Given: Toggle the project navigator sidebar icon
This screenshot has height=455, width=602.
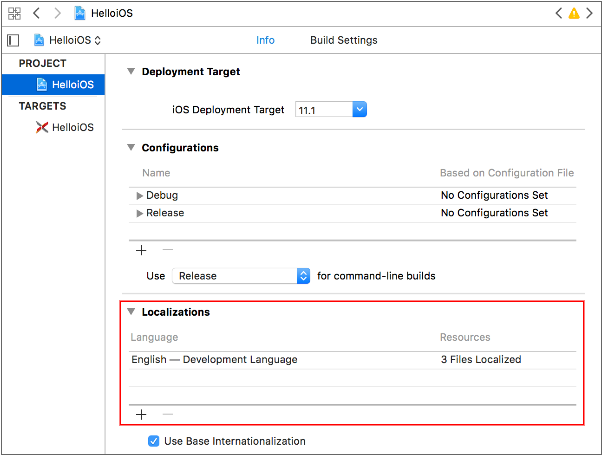Looking at the screenshot, I should click(x=13, y=41).
